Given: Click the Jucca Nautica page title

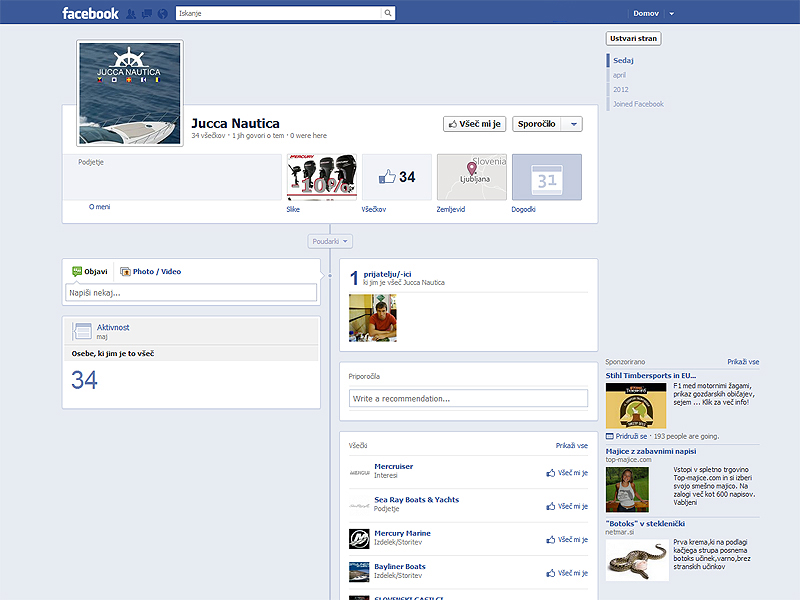Looking at the screenshot, I should point(235,123).
